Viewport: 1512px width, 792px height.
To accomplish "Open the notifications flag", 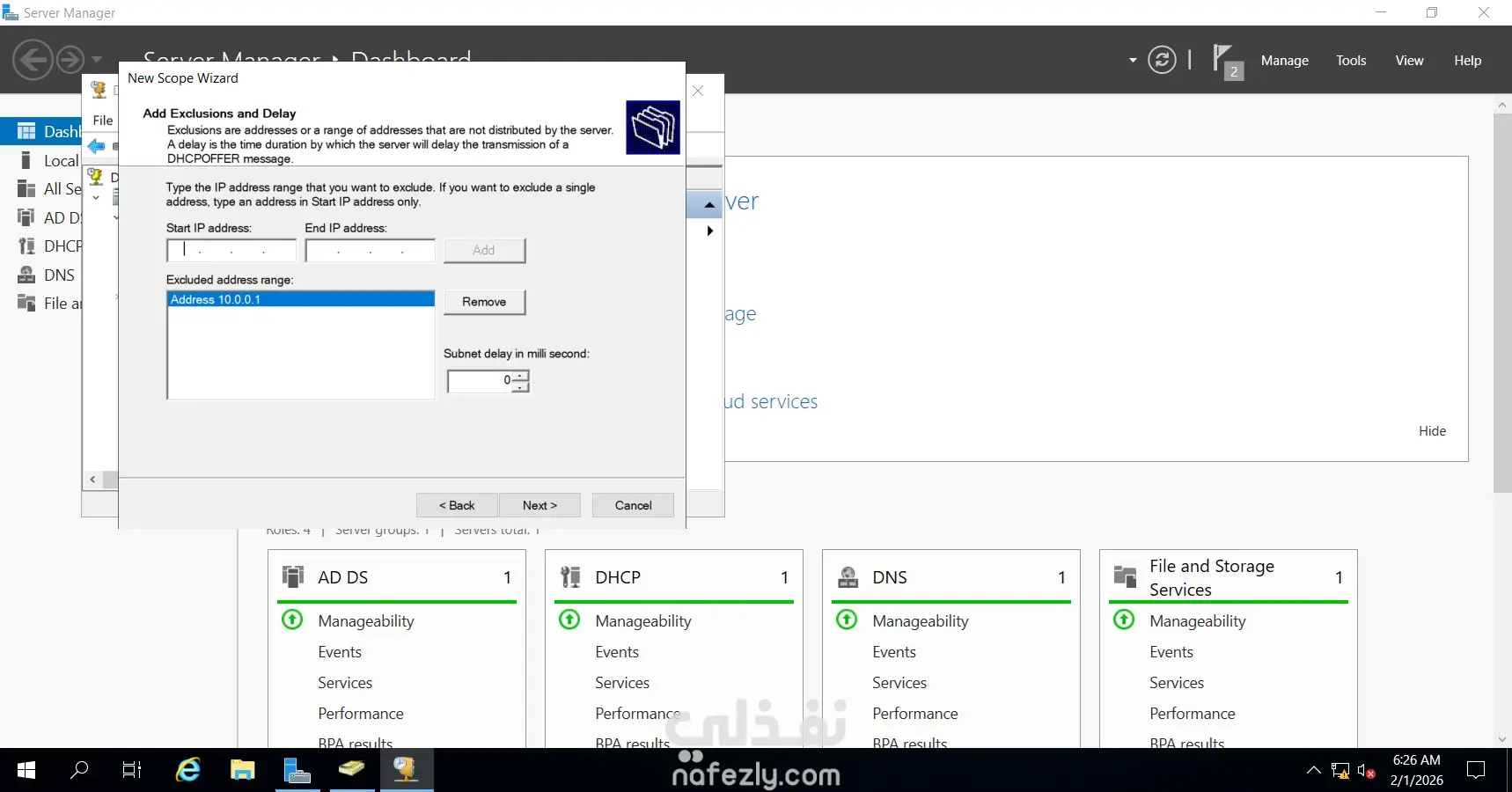I will (1227, 62).
